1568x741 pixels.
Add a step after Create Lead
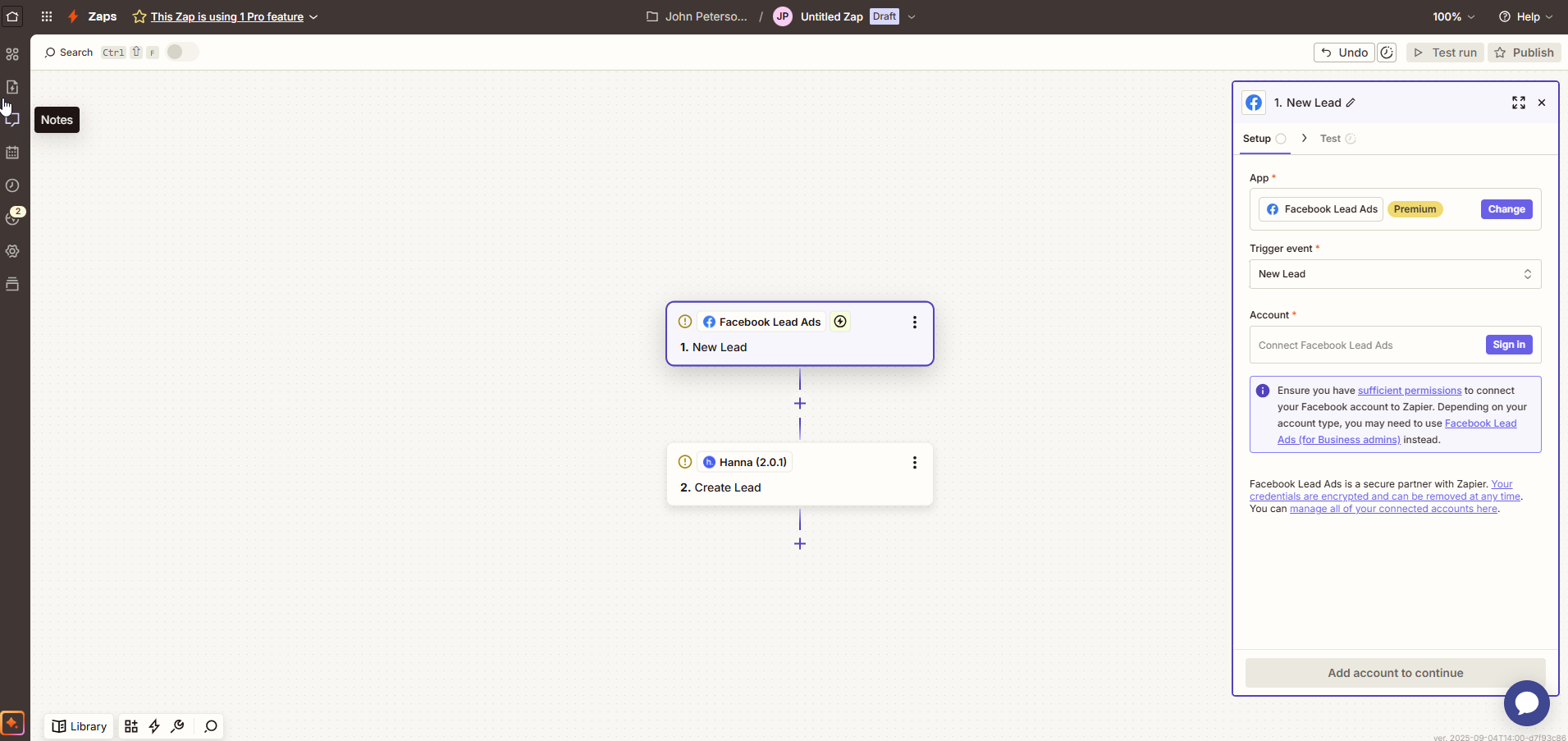[800, 544]
